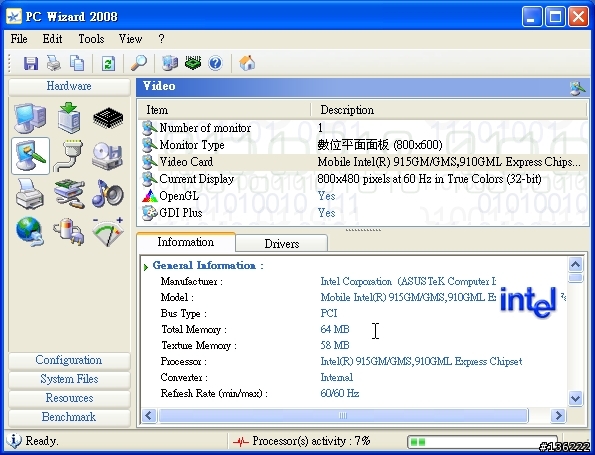Click the horizontal scrollbar right arrow
This screenshot has width=595, height=455.
pos(558,416)
